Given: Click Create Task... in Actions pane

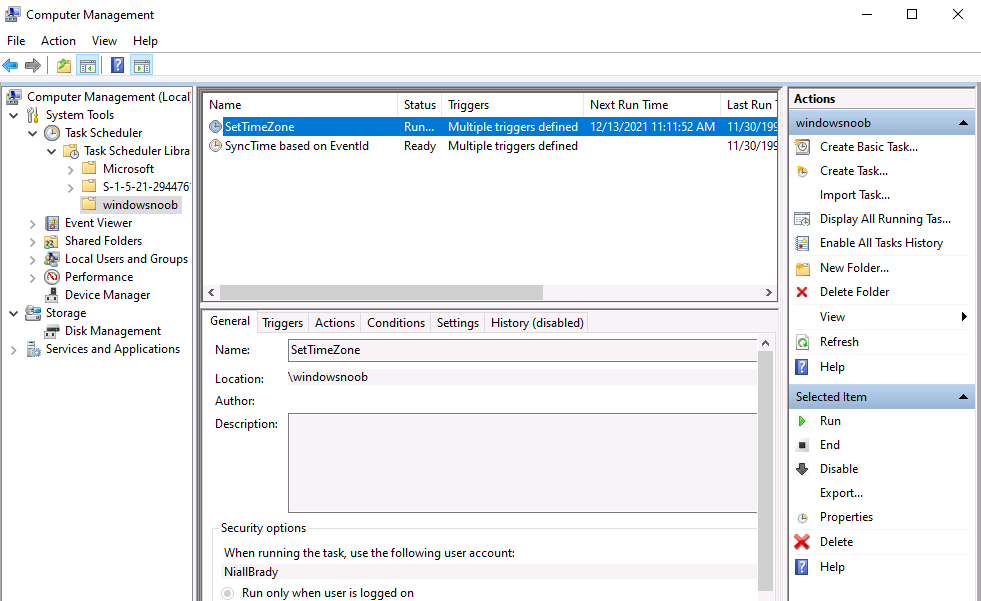Looking at the screenshot, I should [x=853, y=171].
